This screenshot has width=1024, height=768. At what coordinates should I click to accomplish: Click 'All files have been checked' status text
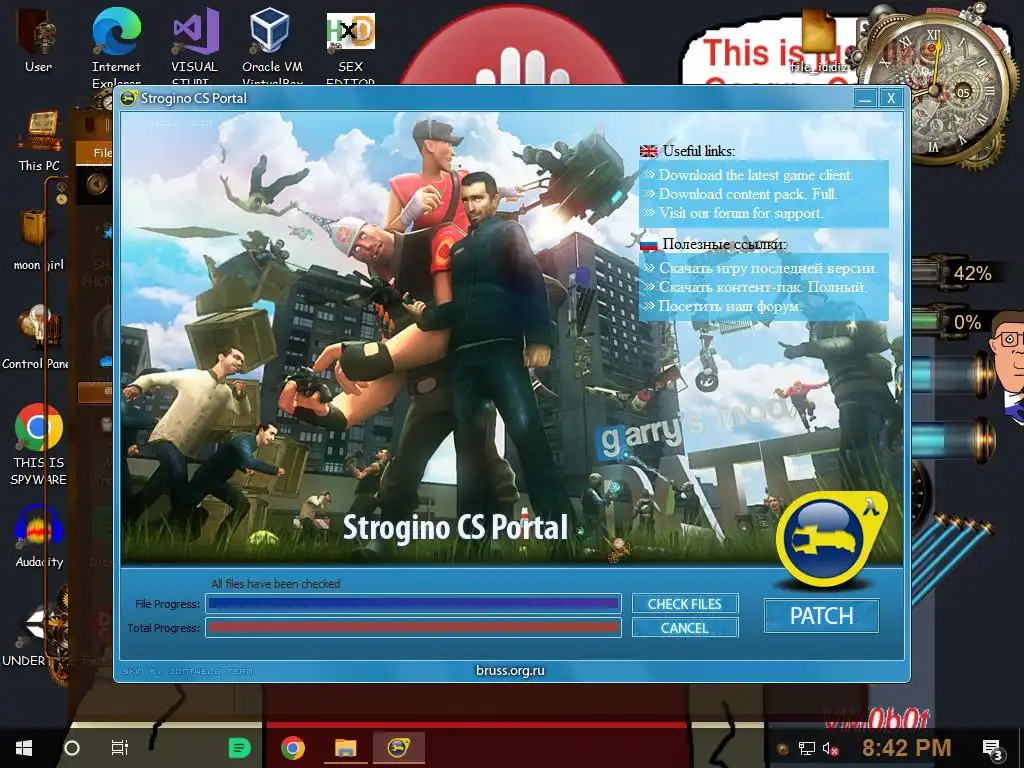tap(276, 583)
